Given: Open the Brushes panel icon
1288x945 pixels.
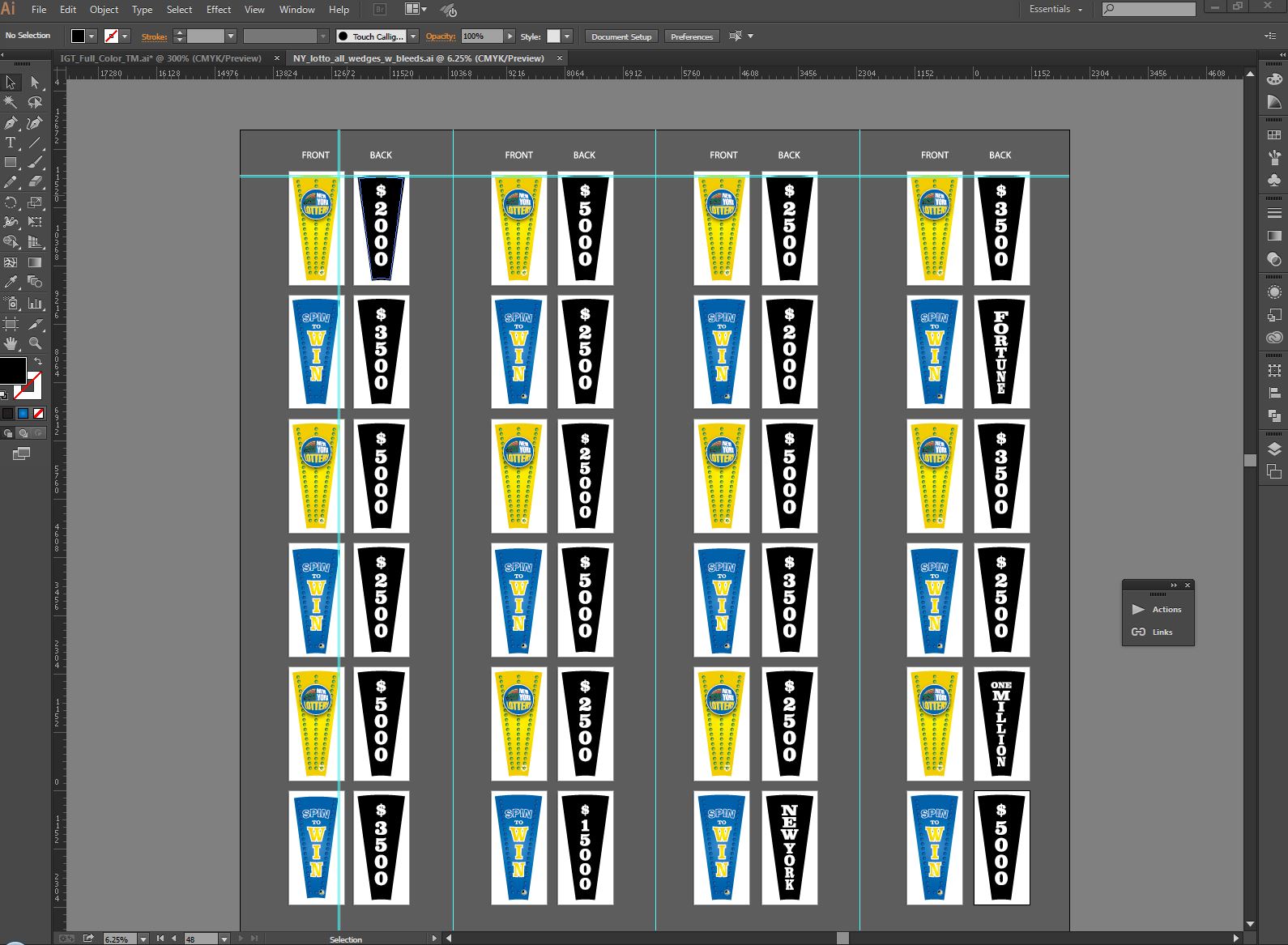Looking at the screenshot, I should [1274, 157].
